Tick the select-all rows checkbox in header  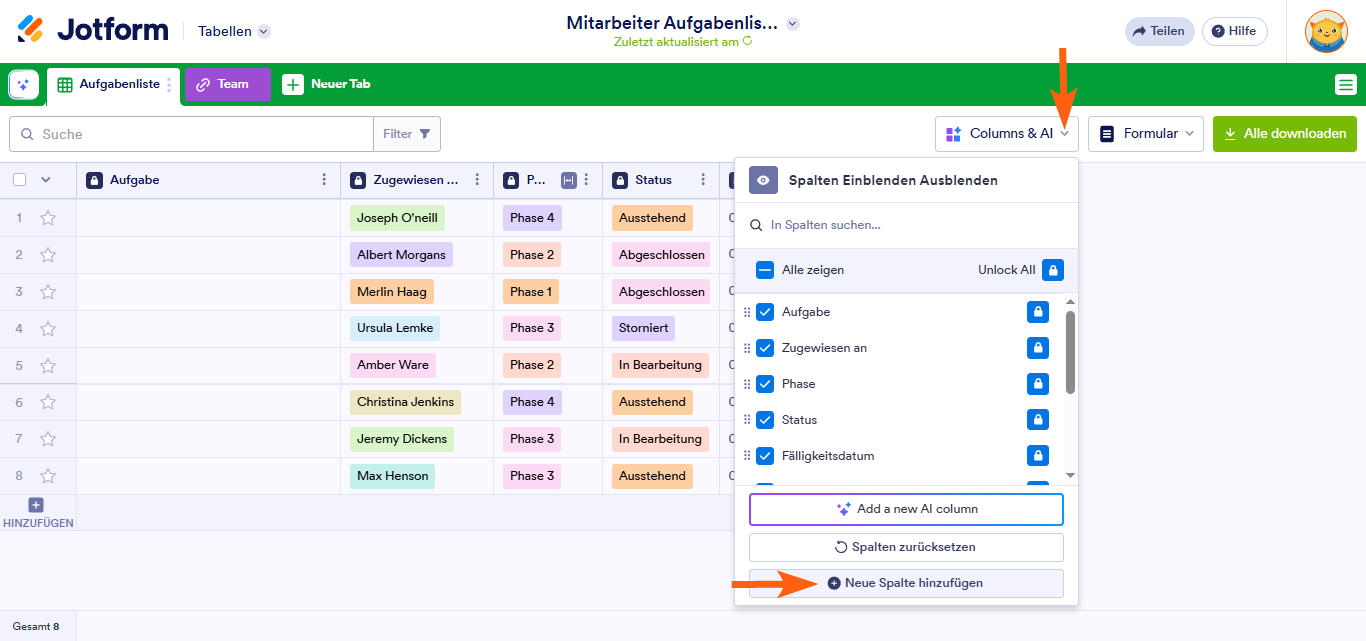20,180
